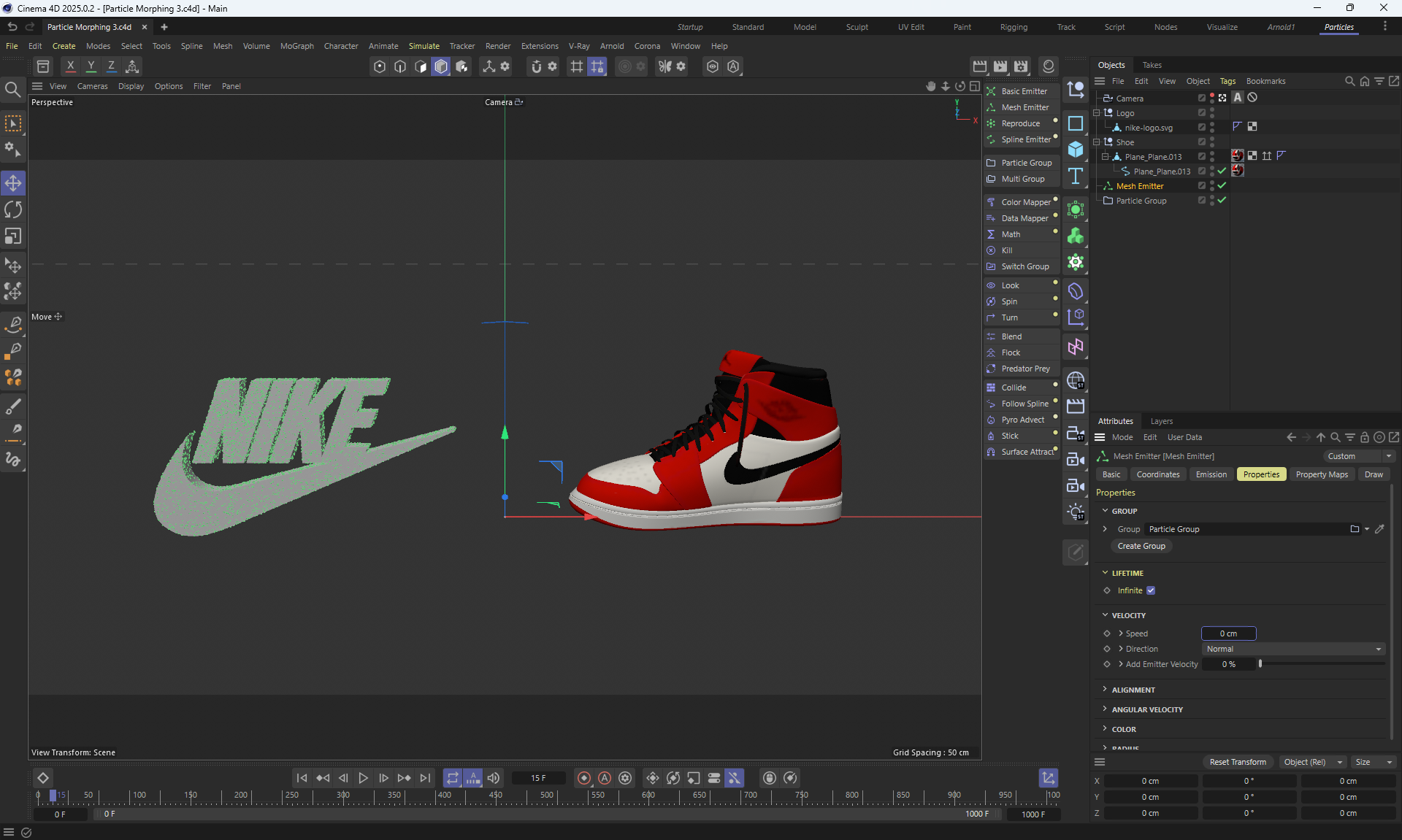
Task: Select the Scale tool in left toolbar
Action: [13, 236]
